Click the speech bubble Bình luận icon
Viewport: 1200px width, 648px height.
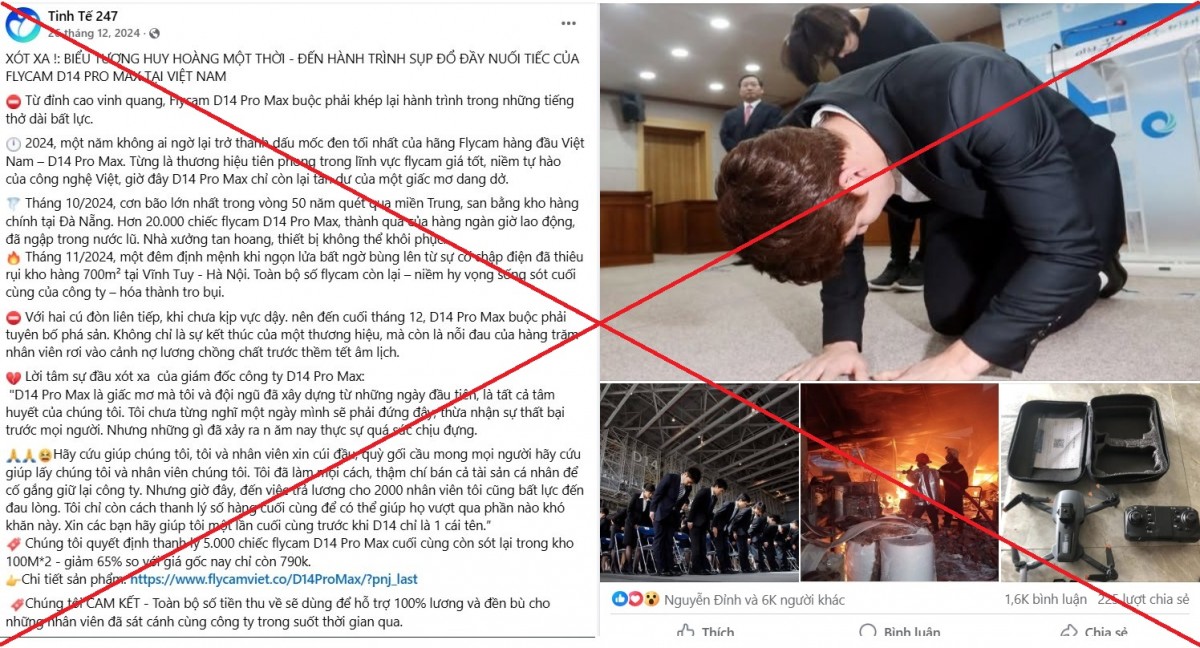coord(868,633)
